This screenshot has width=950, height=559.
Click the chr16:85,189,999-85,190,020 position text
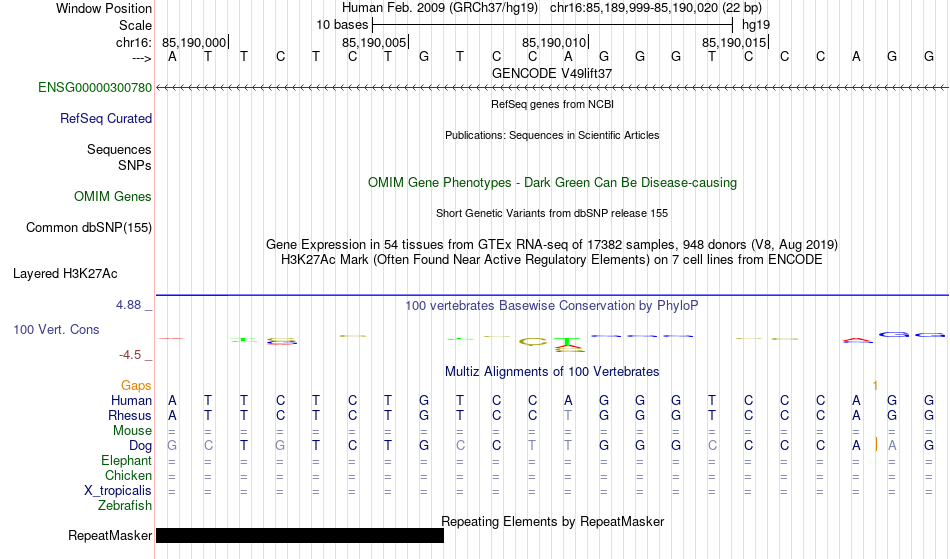pyautogui.click(x=656, y=8)
